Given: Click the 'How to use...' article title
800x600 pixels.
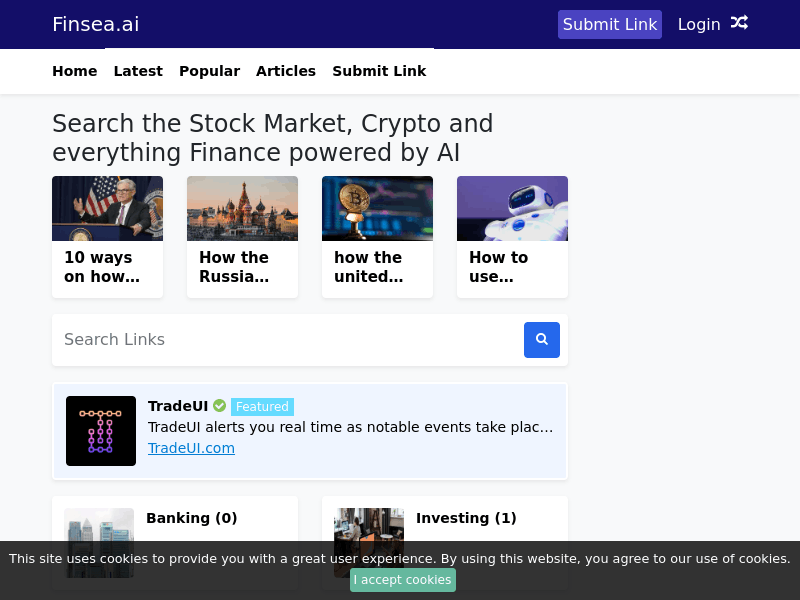Looking at the screenshot, I should point(498,267).
